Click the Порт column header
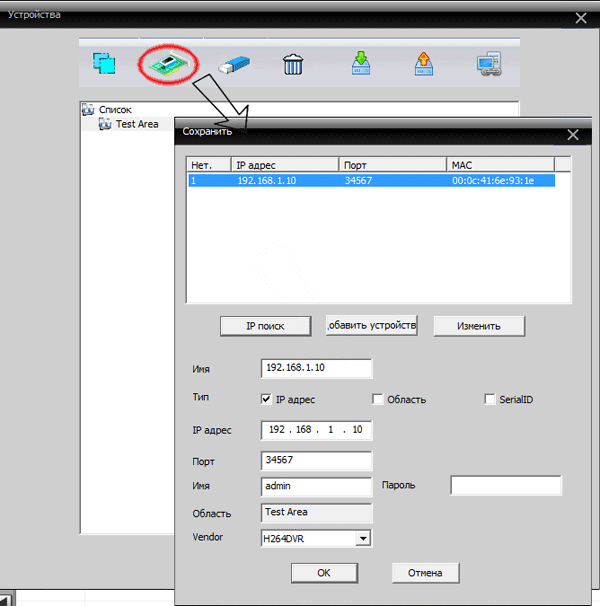The height and width of the screenshot is (606, 600). click(393, 165)
